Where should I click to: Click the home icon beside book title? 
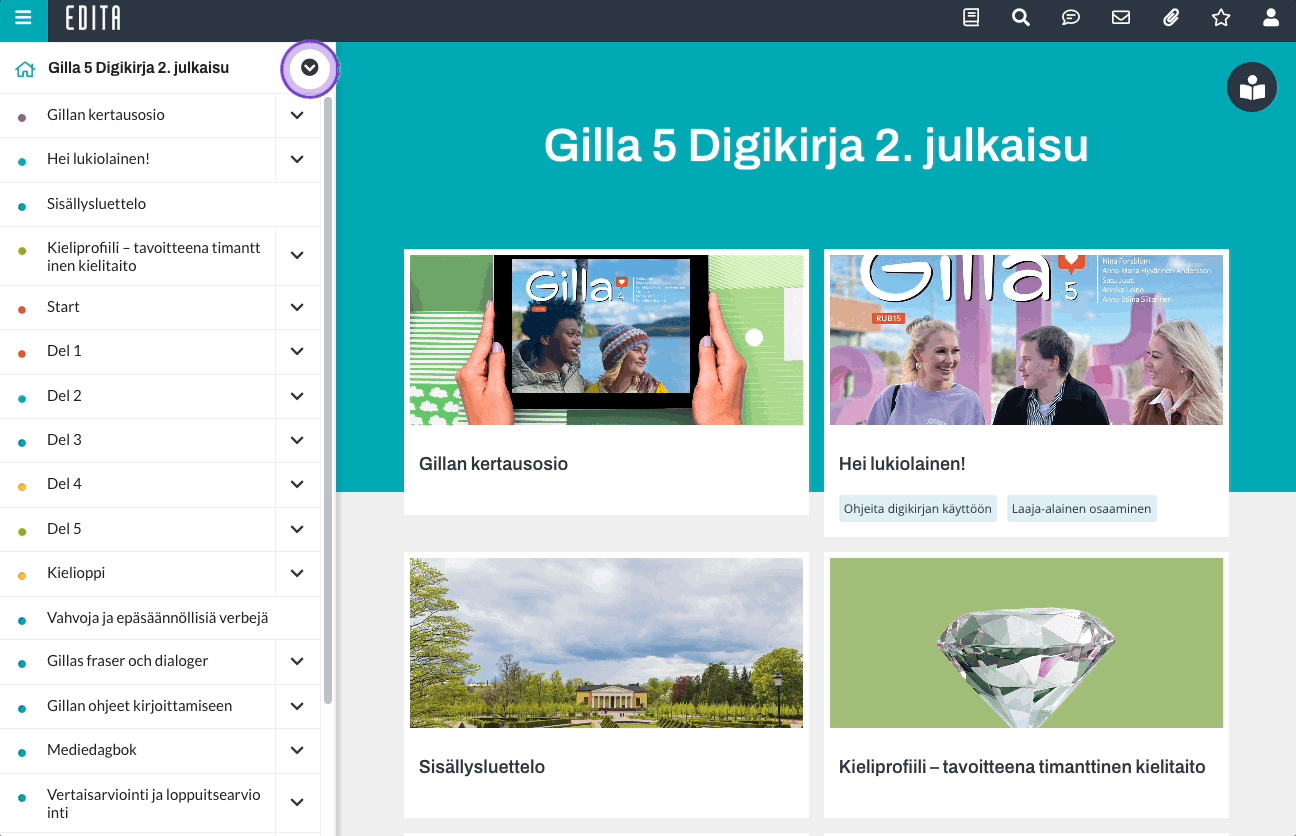[25, 69]
